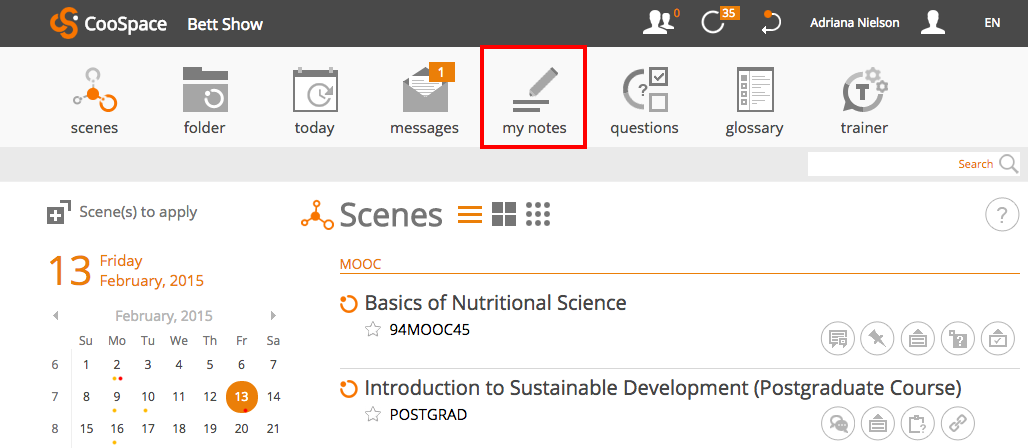Star the POSTGRAD course as favorite
Screen dimensions: 1028x448
tap(373, 414)
